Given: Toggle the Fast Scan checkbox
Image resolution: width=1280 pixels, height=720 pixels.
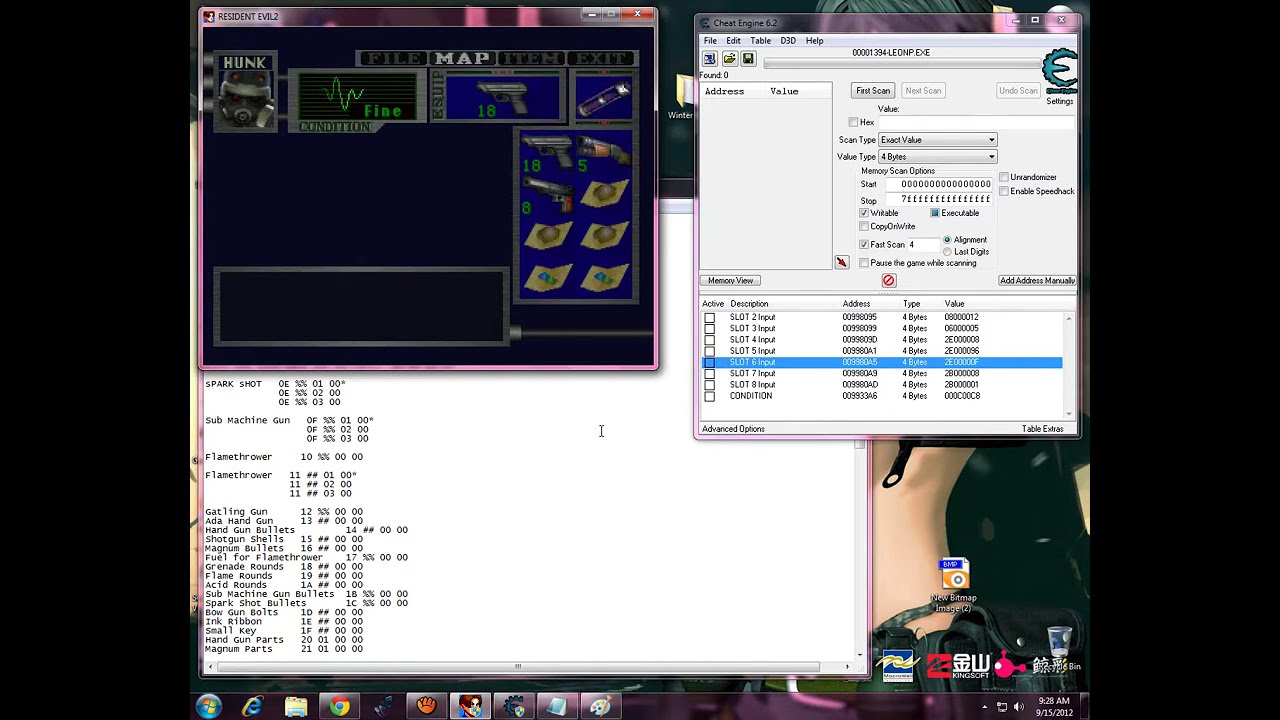Looking at the screenshot, I should click(x=864, y=244).
